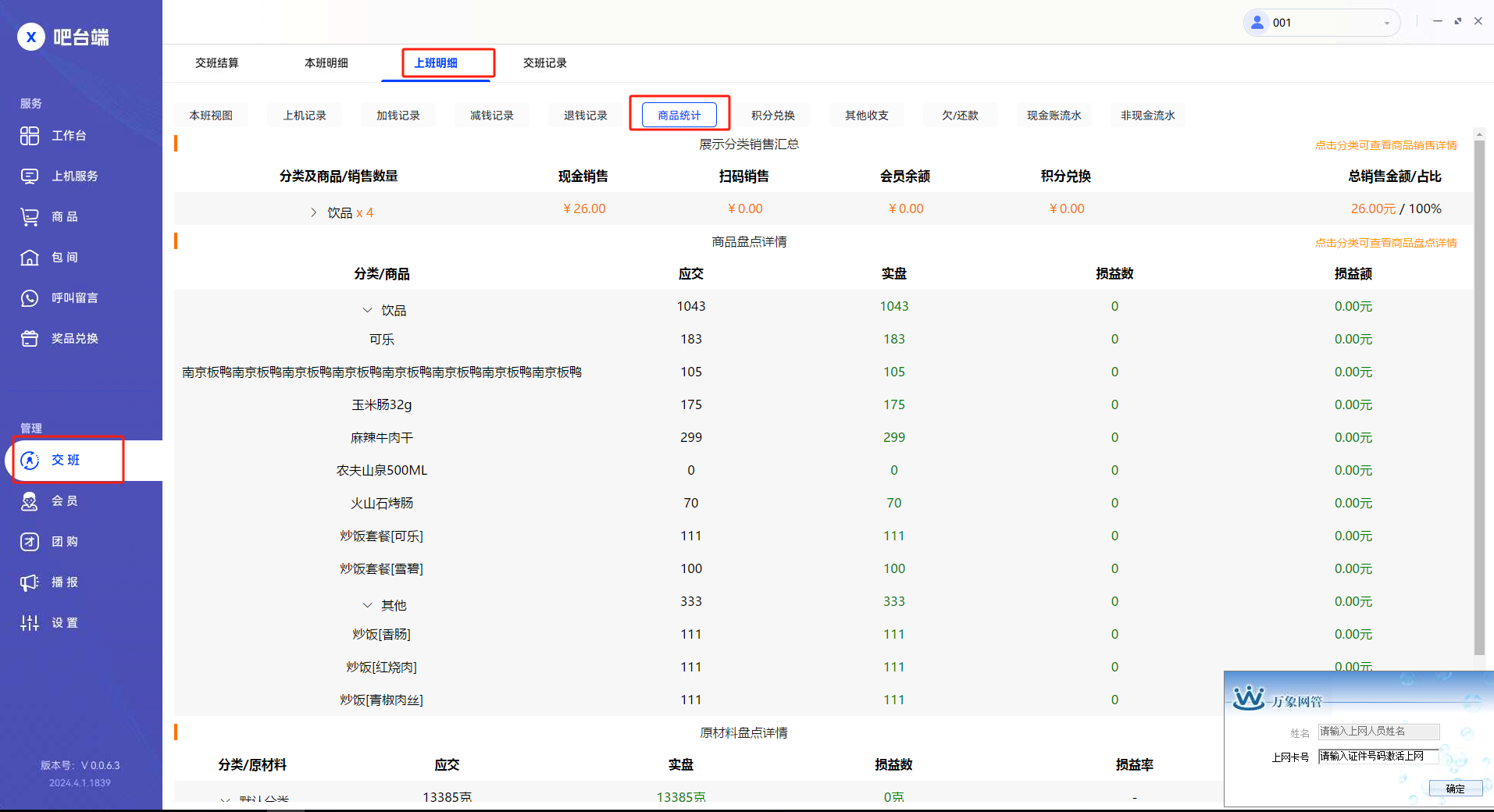Viewport: 1494px width, 812px height.
Task: Click the 呼叫留言 phone bubble icon
Action: [30, 298]
